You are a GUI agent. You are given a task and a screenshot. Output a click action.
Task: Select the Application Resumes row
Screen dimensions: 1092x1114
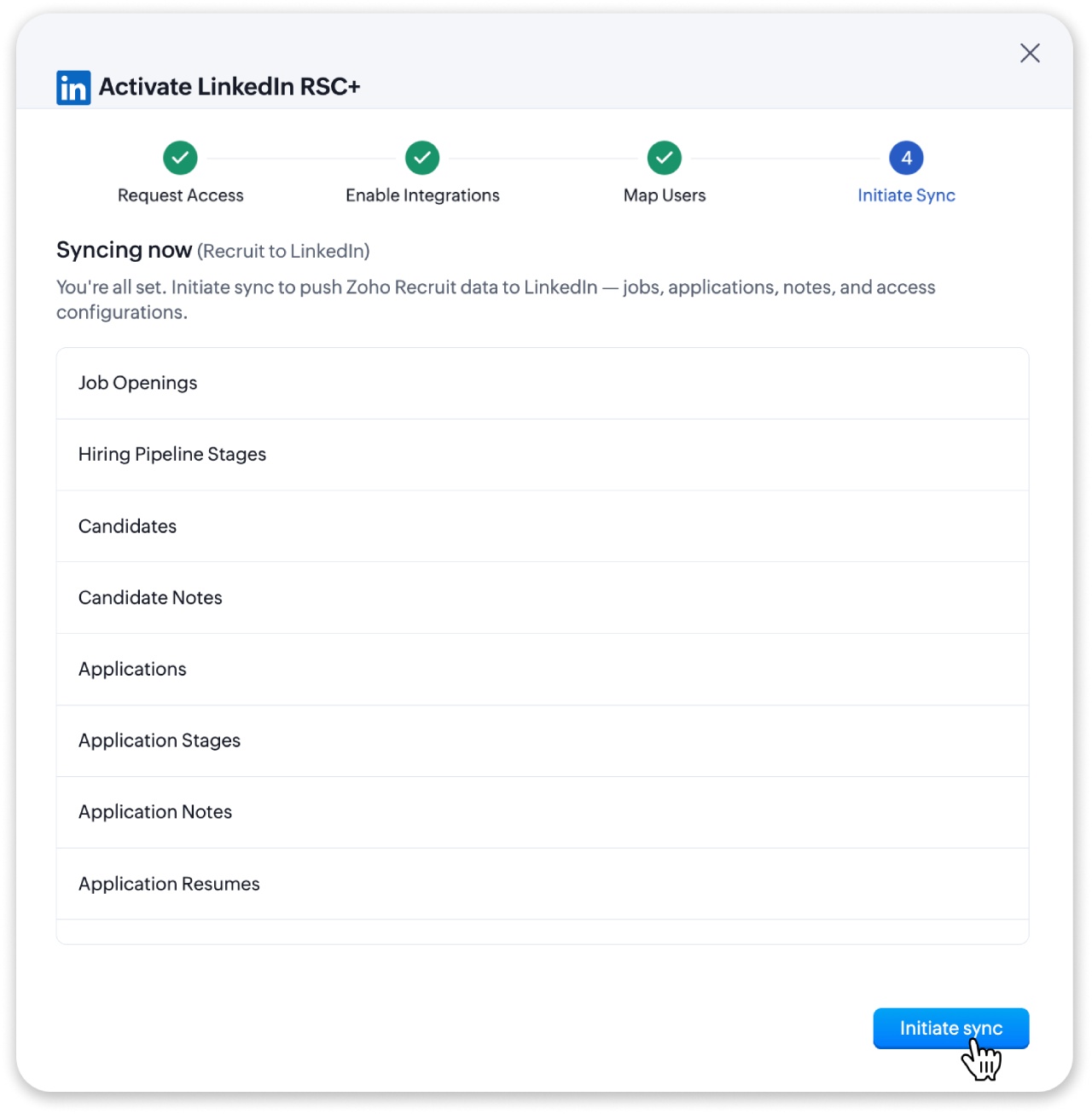pyautogui.click(x=543, y=884)
